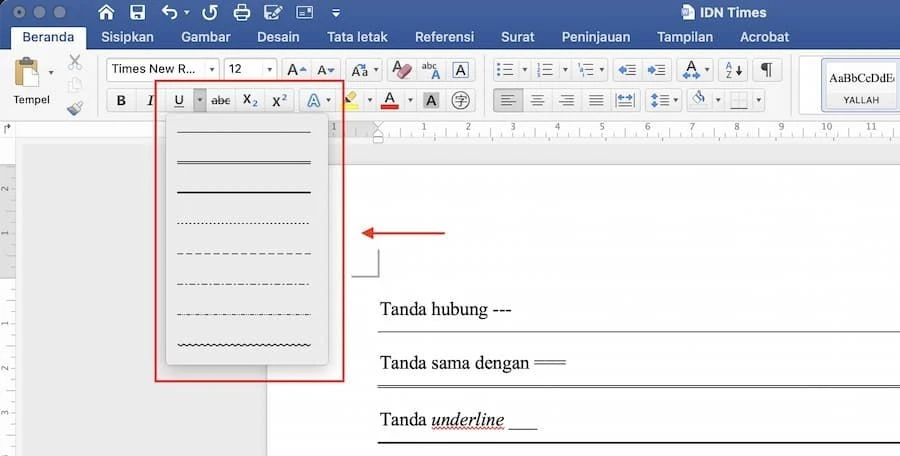The width and height of the screenshot is (900, 456).
Task: Save the document with the floppy icon
Action: [137, 12]
